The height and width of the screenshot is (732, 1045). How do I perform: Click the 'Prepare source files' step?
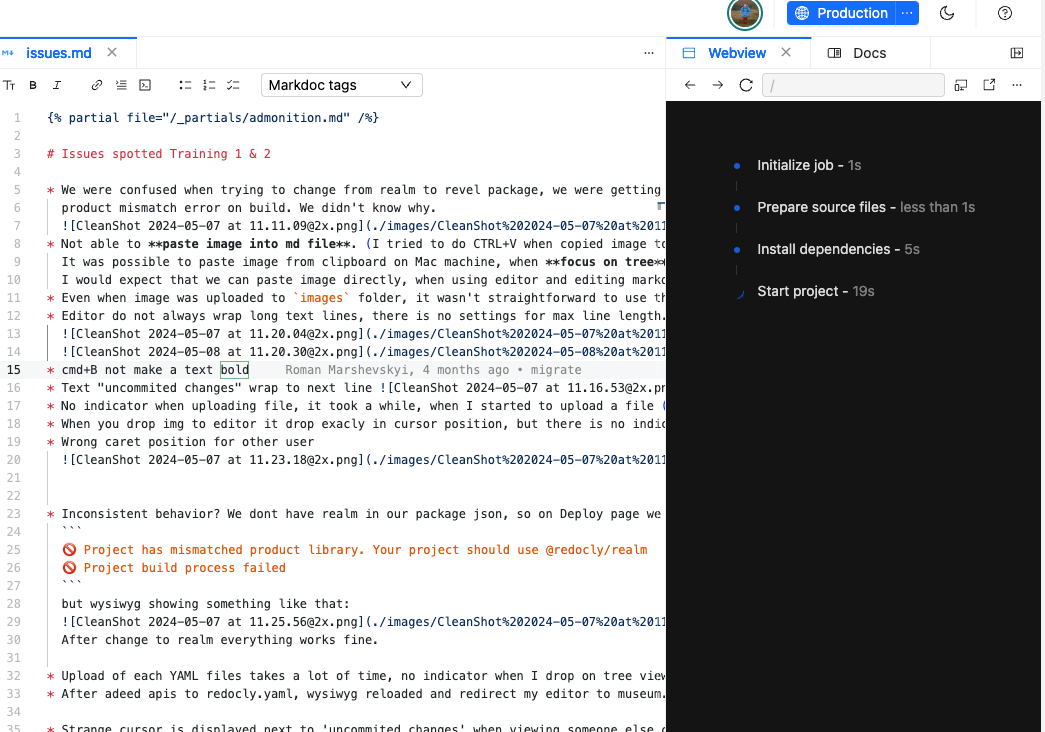[866, 207]
